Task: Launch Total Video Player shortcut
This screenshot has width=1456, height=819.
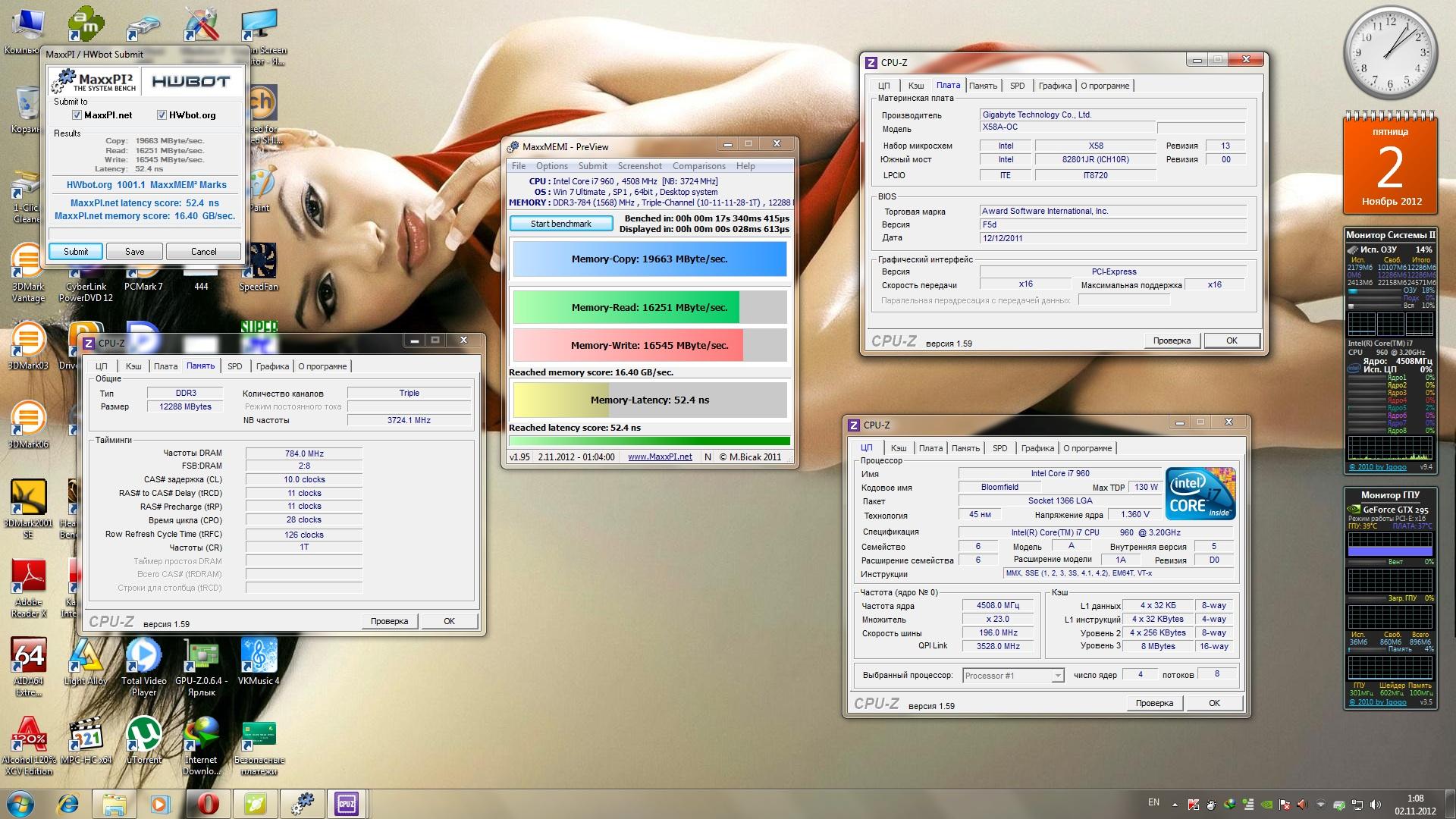Action: [143, 667]
